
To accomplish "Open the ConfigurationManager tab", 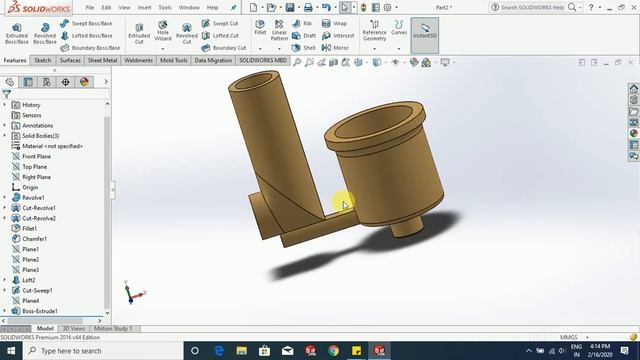I will point(47,82).
